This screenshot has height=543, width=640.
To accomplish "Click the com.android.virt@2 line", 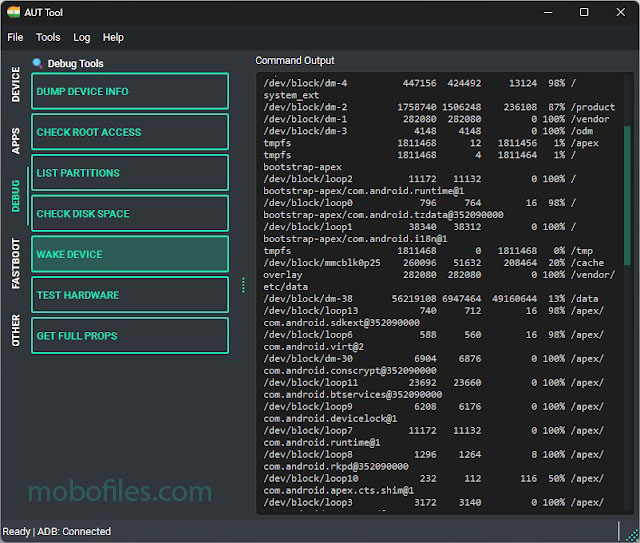I will 313,347.
